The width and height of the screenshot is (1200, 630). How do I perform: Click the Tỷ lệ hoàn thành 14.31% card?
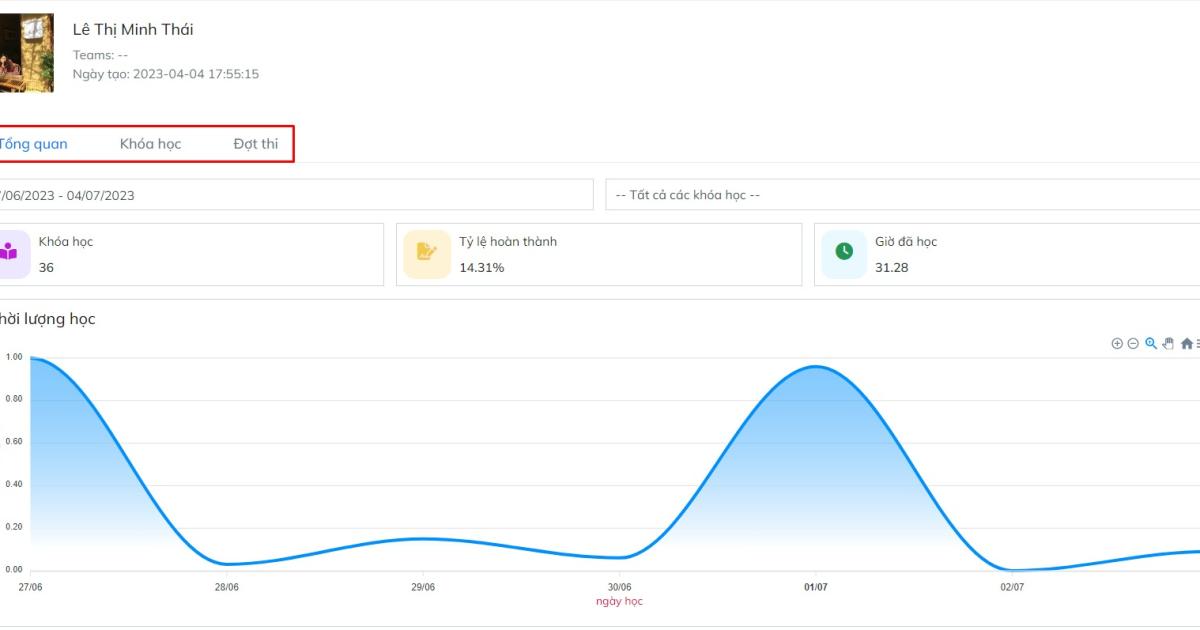point(598,254)
